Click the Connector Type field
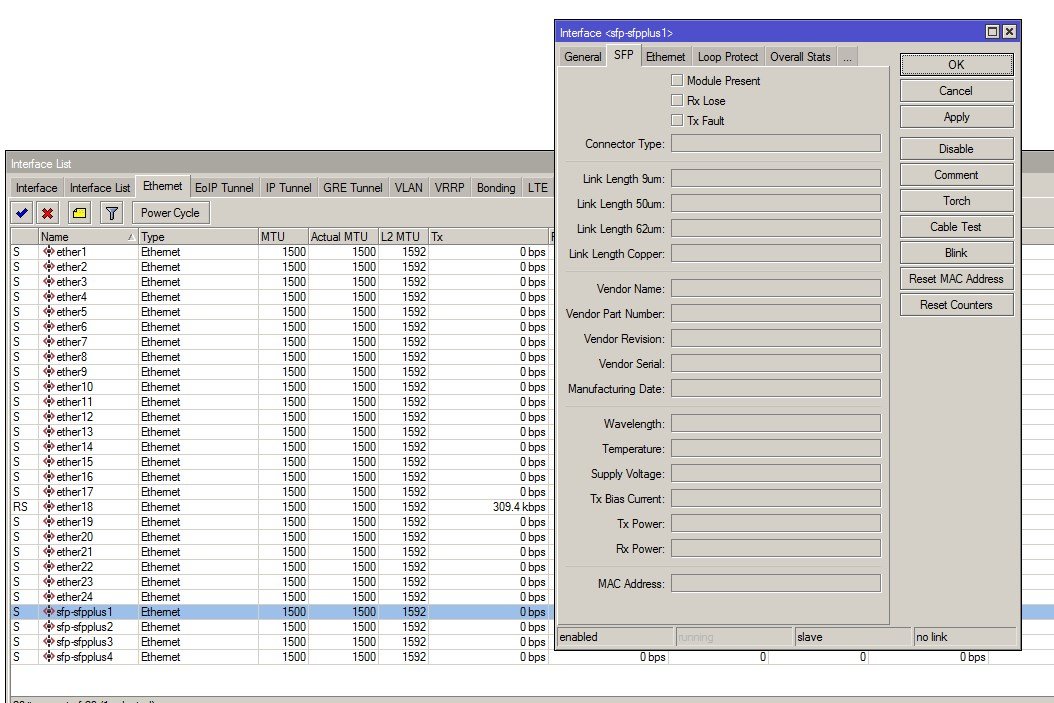Viewport: 1054px width, 703px height. (775, 144)
